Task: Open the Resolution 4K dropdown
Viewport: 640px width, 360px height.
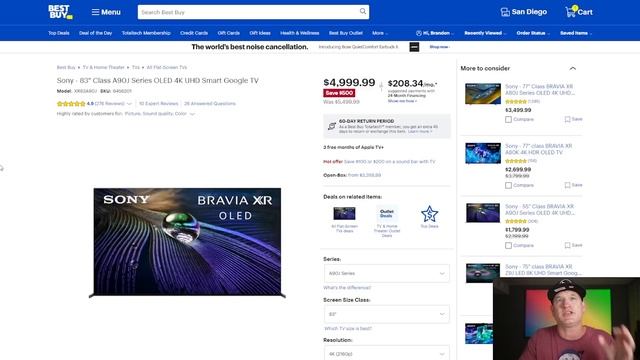Action: coord(387,353)
